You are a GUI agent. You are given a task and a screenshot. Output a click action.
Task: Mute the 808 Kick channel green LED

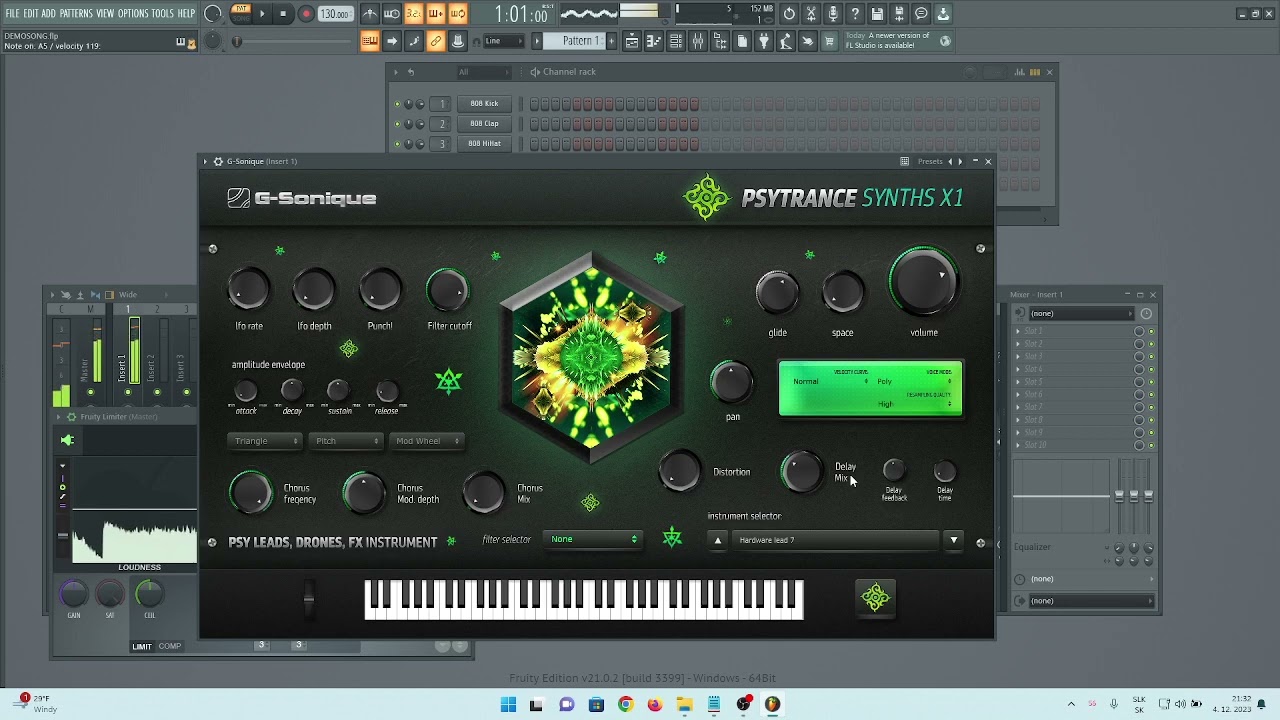[x=397, y=104]
